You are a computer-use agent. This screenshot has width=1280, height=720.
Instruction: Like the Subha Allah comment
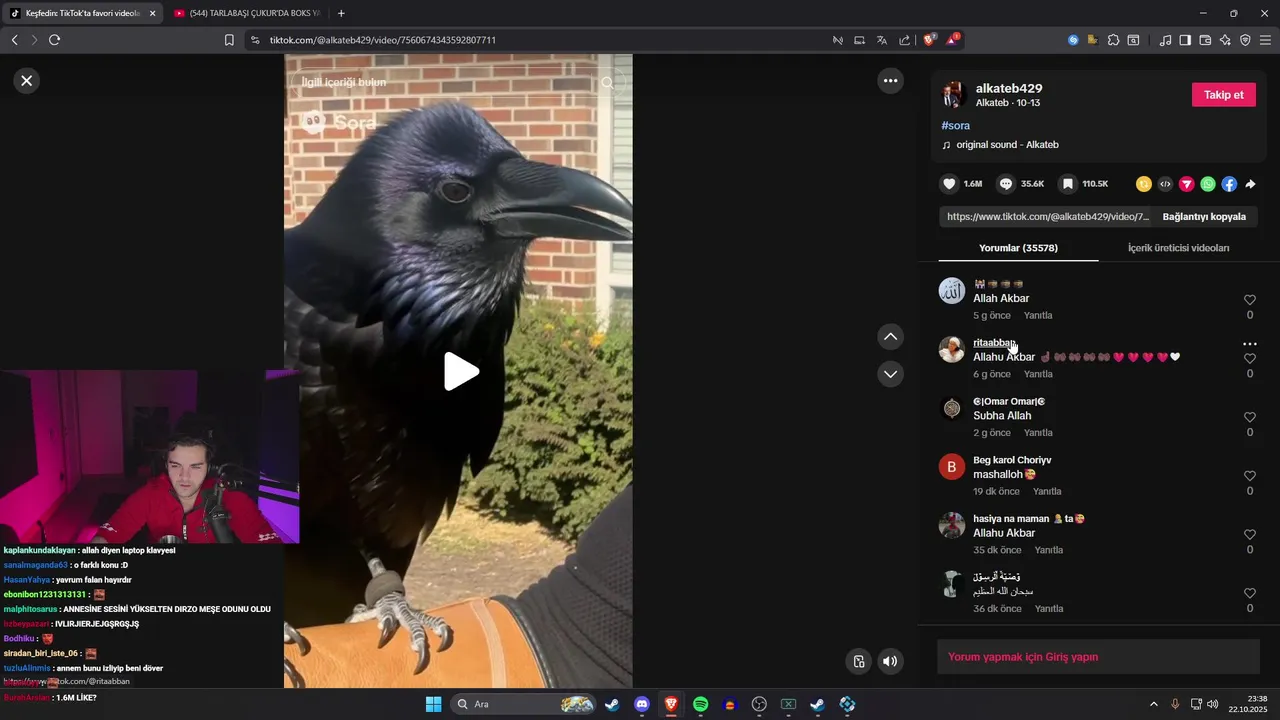(x=1249, y=417)
